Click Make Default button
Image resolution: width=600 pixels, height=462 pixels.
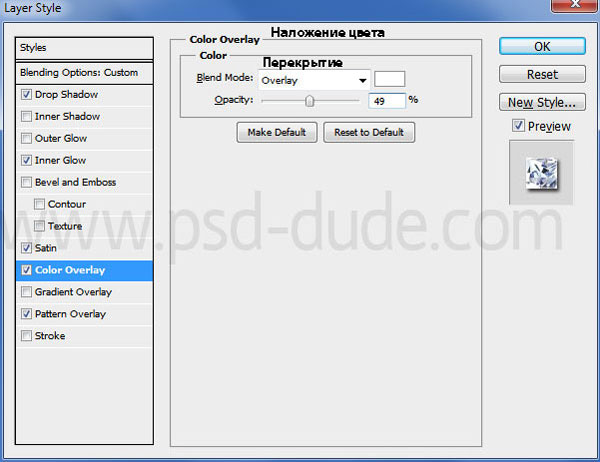277,133
